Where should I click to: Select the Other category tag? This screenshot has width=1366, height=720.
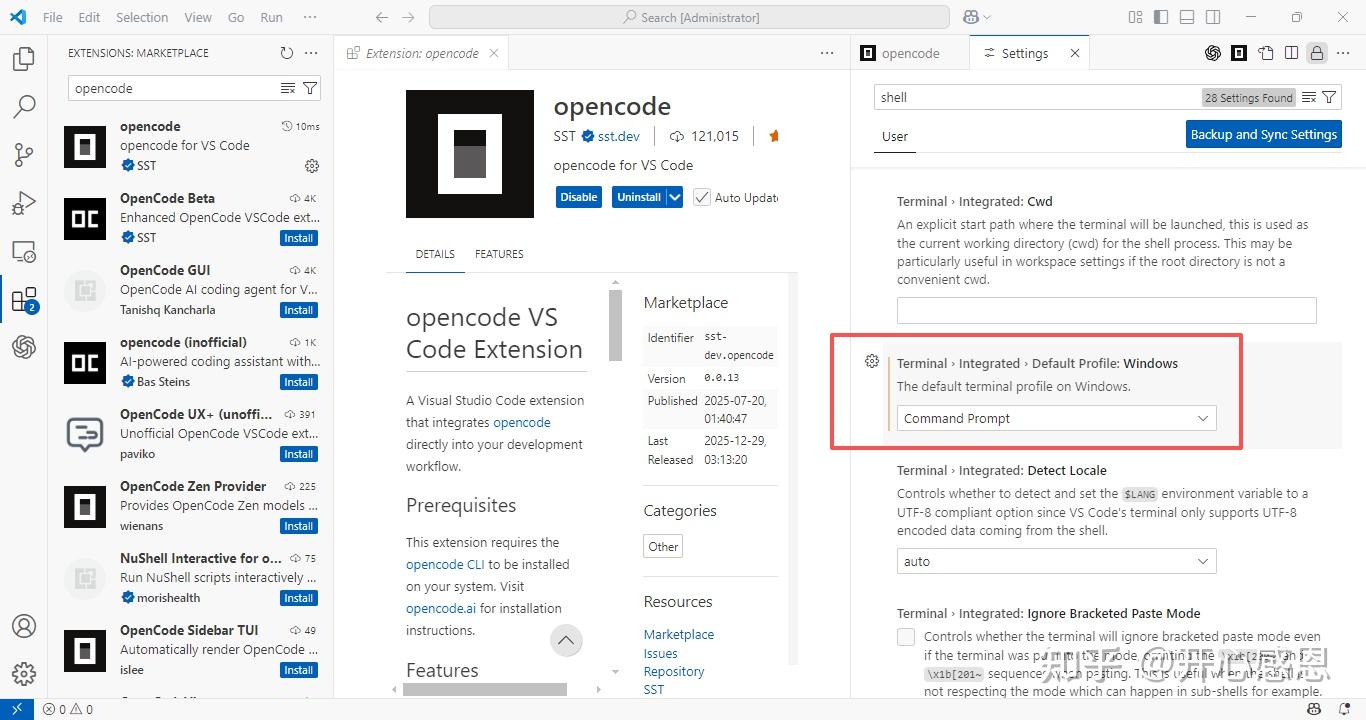[663, 547]
